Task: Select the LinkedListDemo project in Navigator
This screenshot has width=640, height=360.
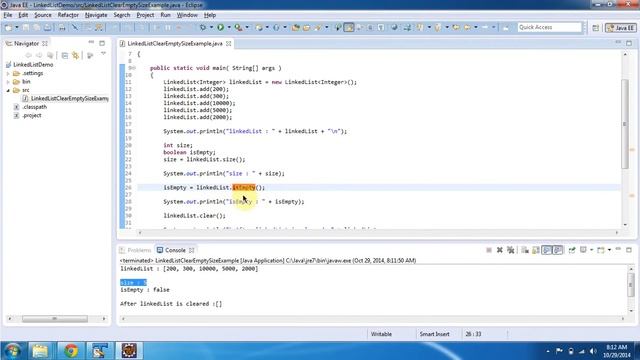Action: (33, 64)
